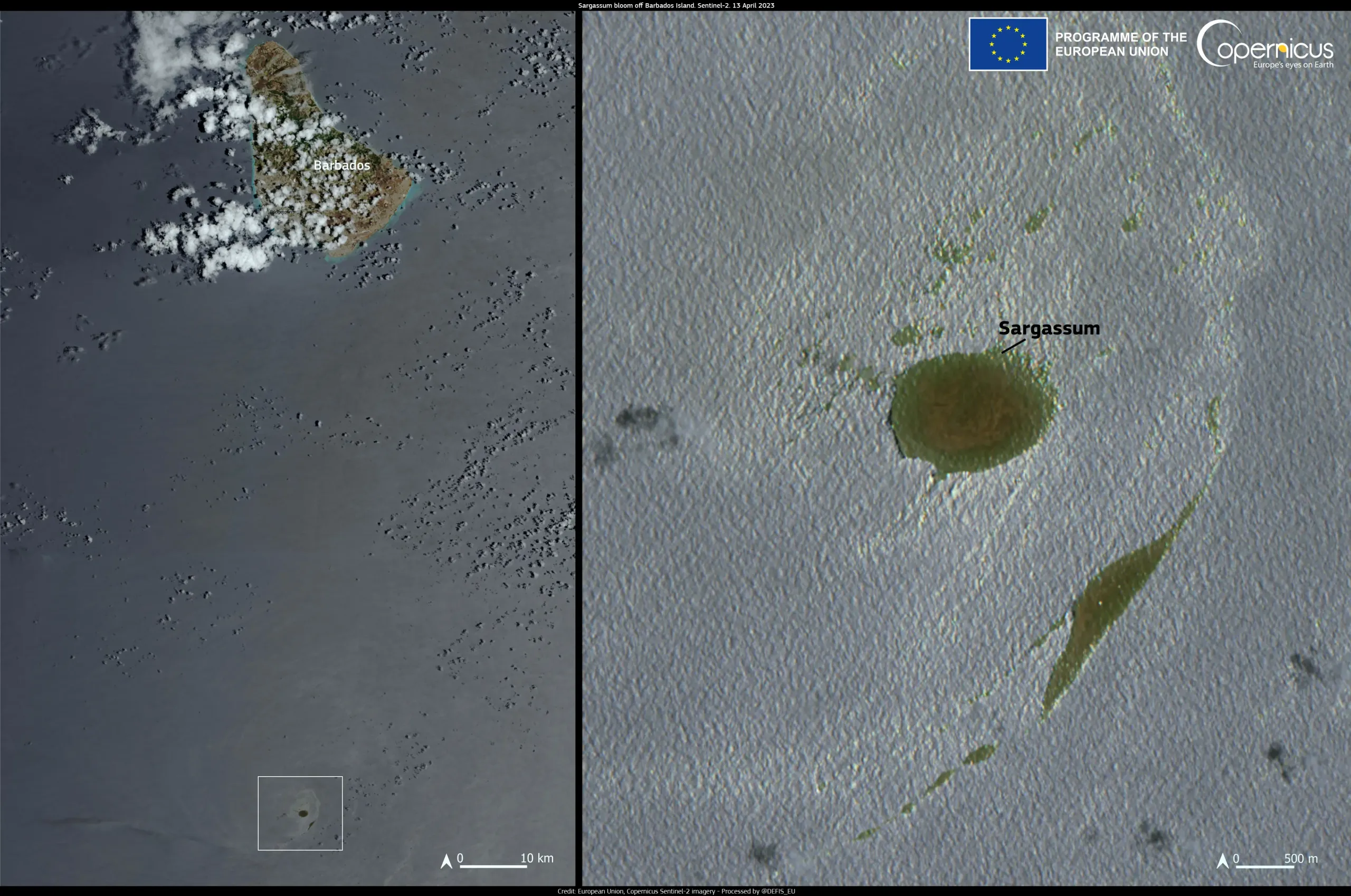Toggle the Barbados place label
This screenshot has width=1351, height=896.
(342, 165)
